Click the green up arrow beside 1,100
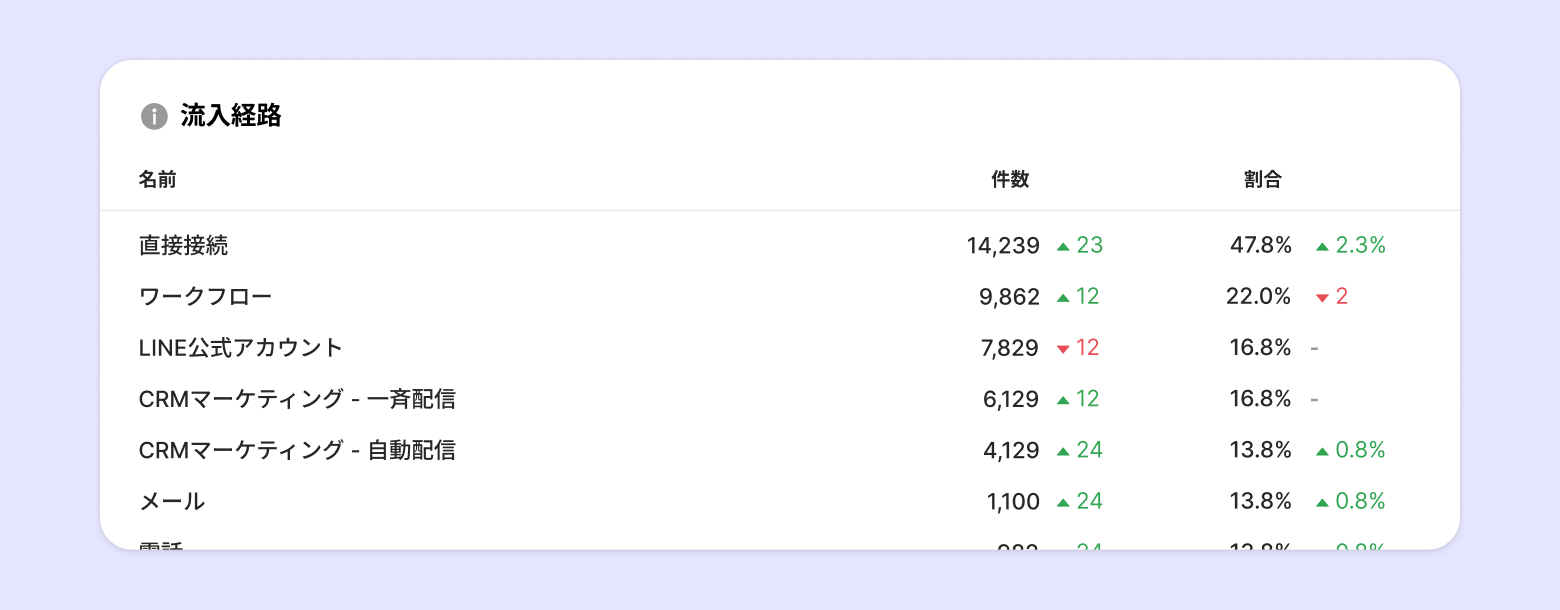 [x=1063, y=502]
